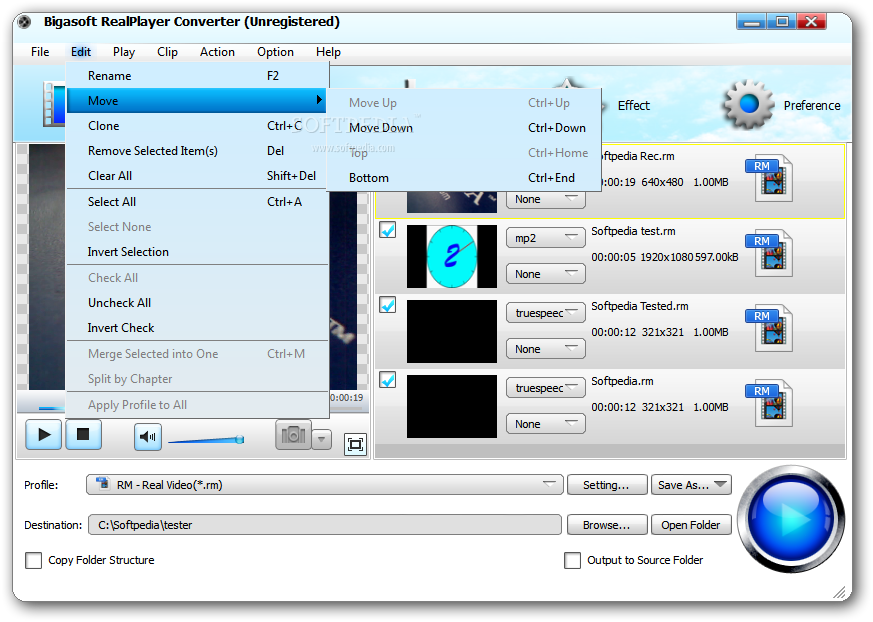Click the Softpedia Tested.rm file name
Viewport: 873px width, 622px height.
coord(640,306)
